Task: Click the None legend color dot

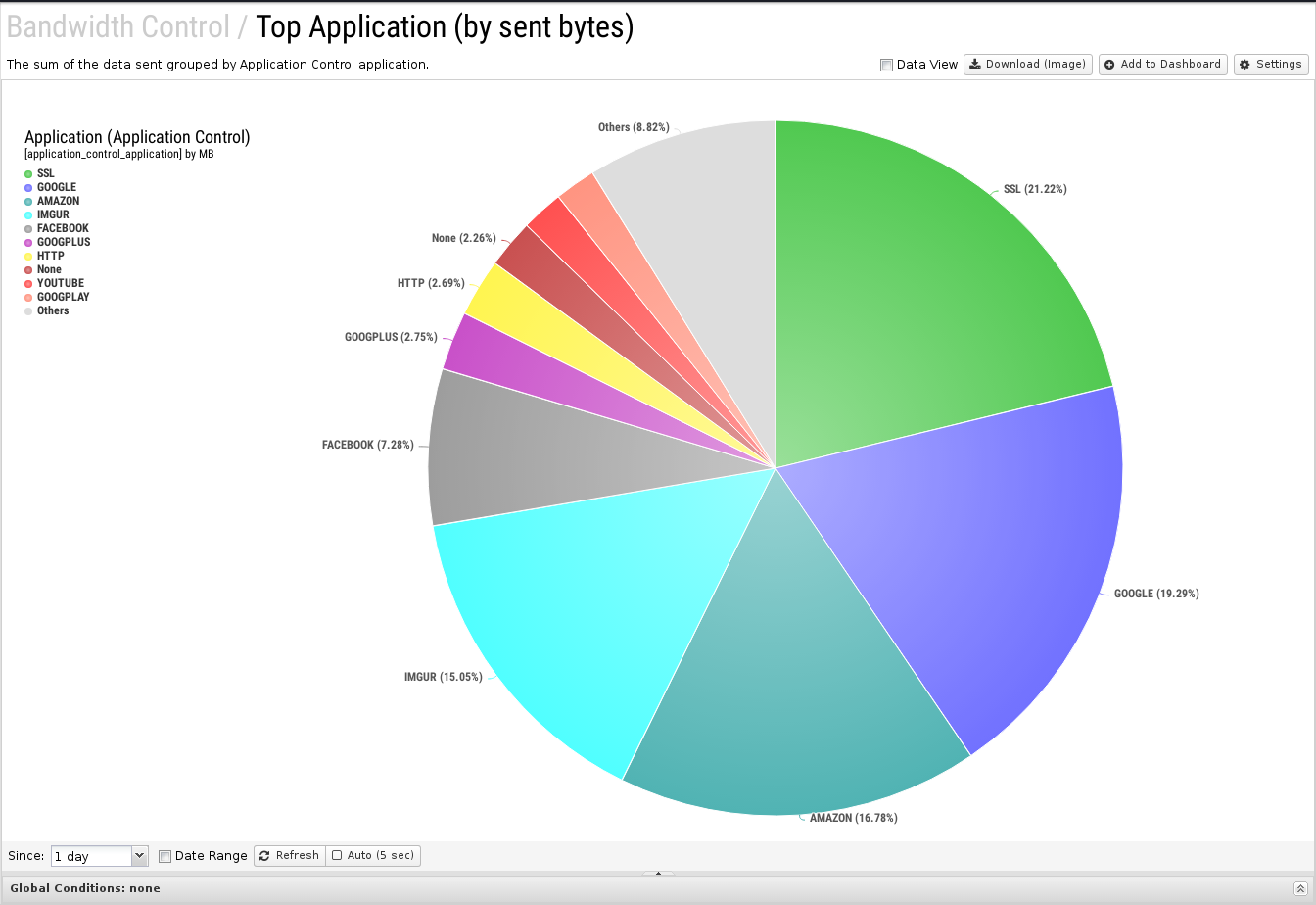Action: coord(28,269)
